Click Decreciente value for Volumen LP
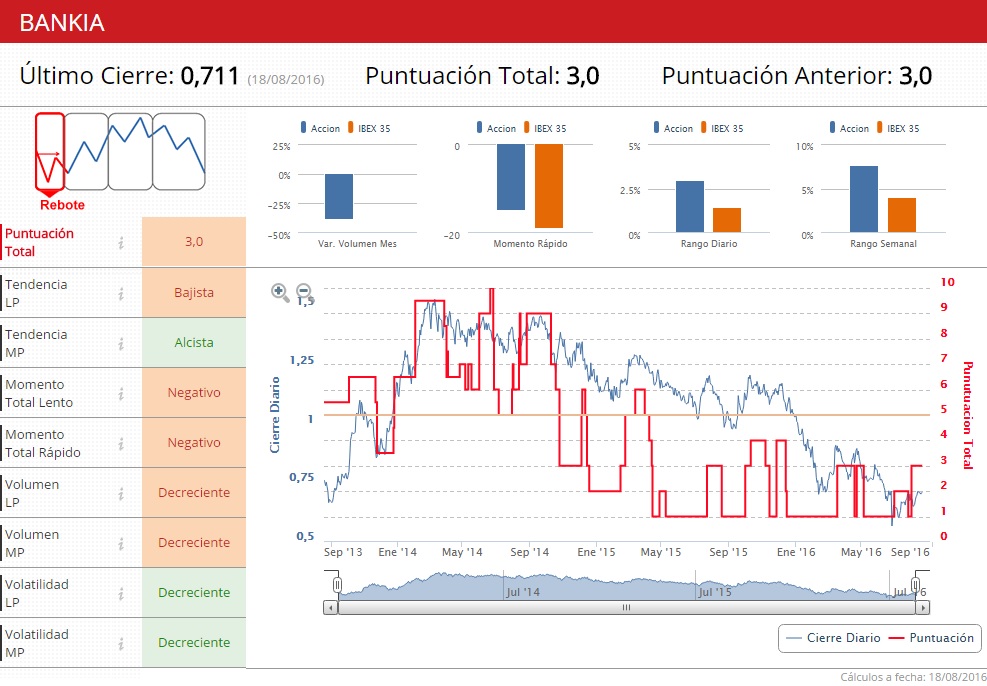 point(194,493)
